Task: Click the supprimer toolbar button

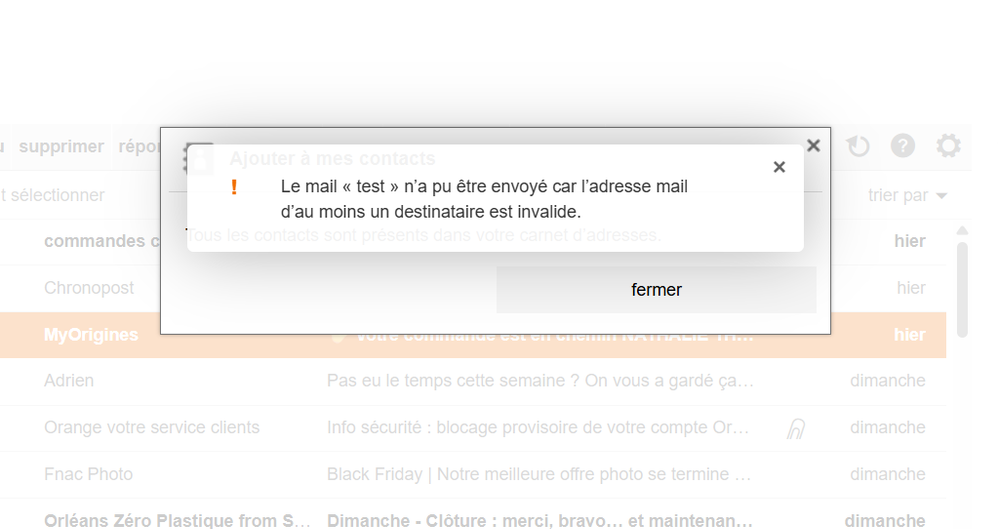Action: pos(61,146)
